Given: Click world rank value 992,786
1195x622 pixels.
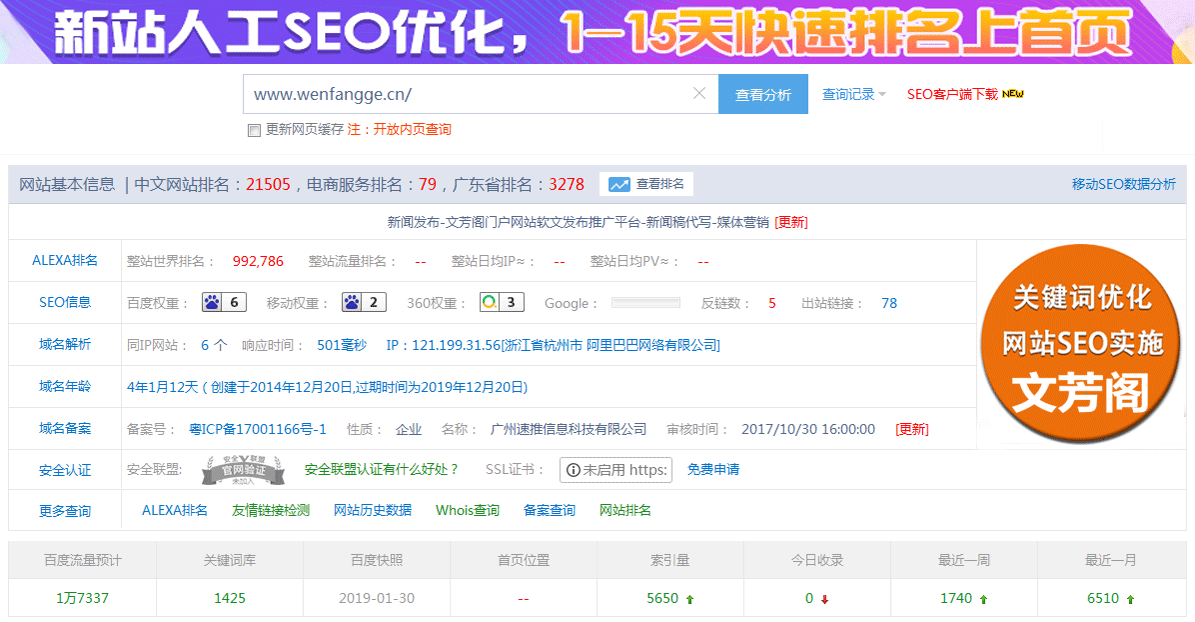Looking at the screenshot, I should 258,261.
